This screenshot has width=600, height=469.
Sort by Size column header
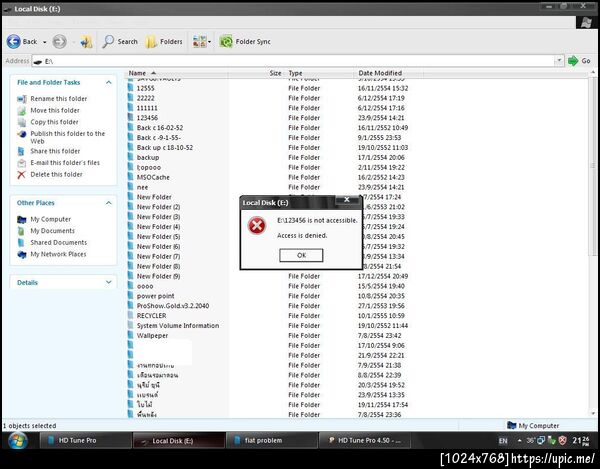[256, 73]
